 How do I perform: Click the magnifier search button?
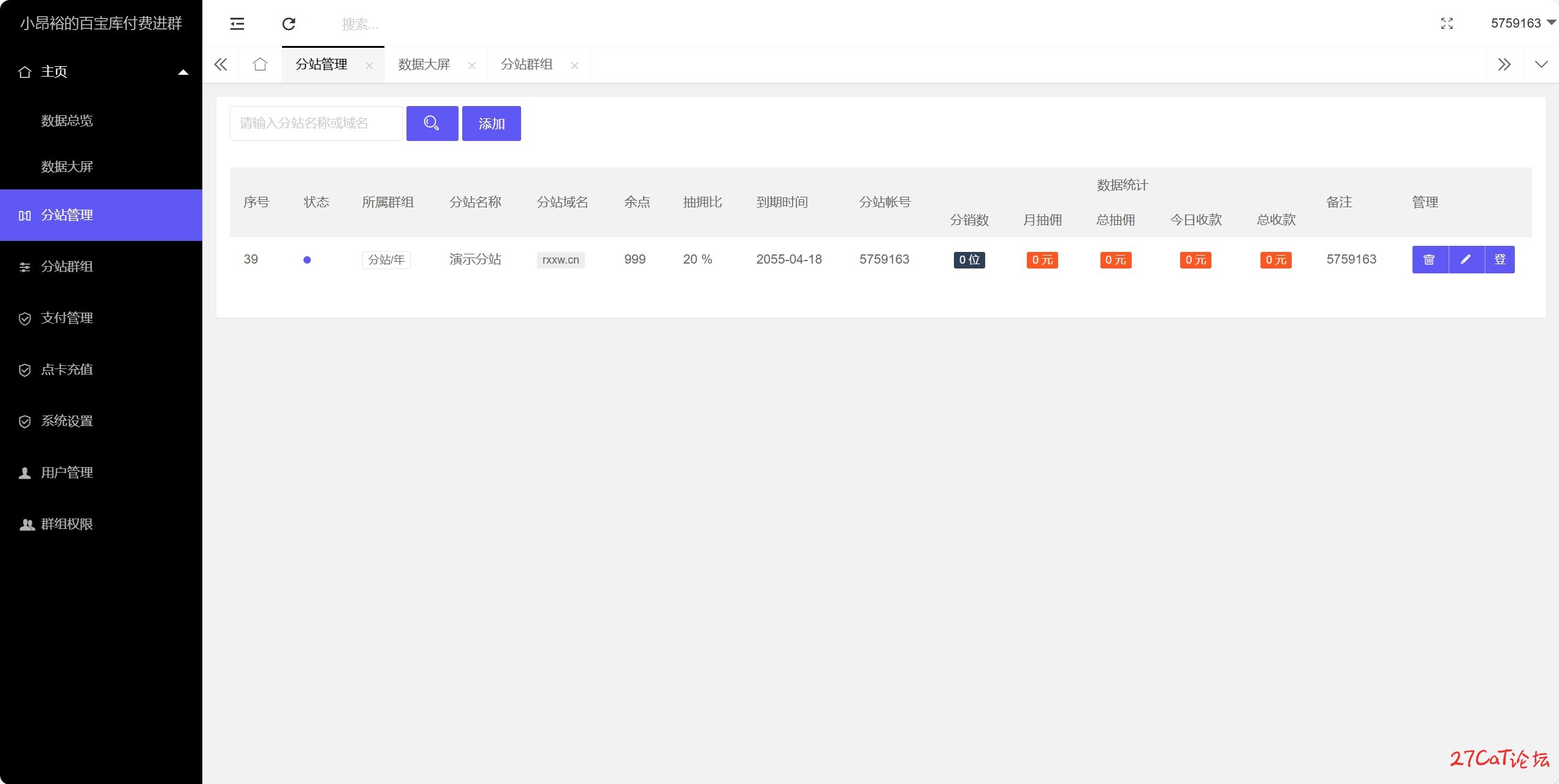(x=432, y=123)
